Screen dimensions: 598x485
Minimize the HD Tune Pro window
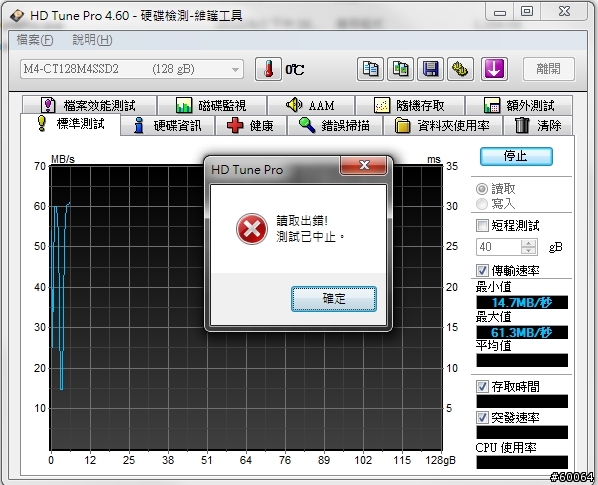pyautogui.click(x=500, y=11)
